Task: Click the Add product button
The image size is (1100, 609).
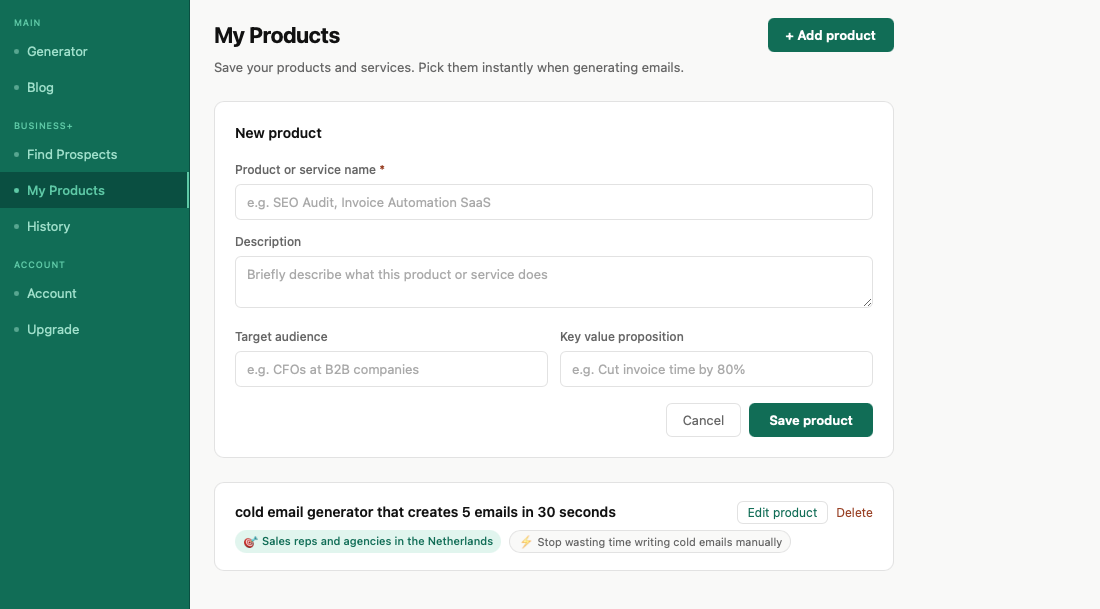Action: click(831, 35)
